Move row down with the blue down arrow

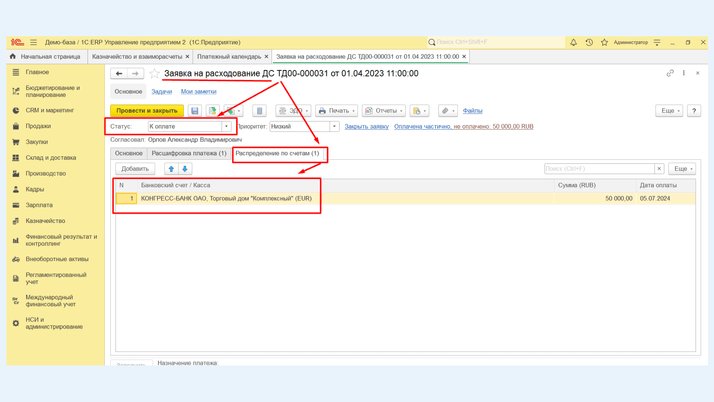pos(185,169)
